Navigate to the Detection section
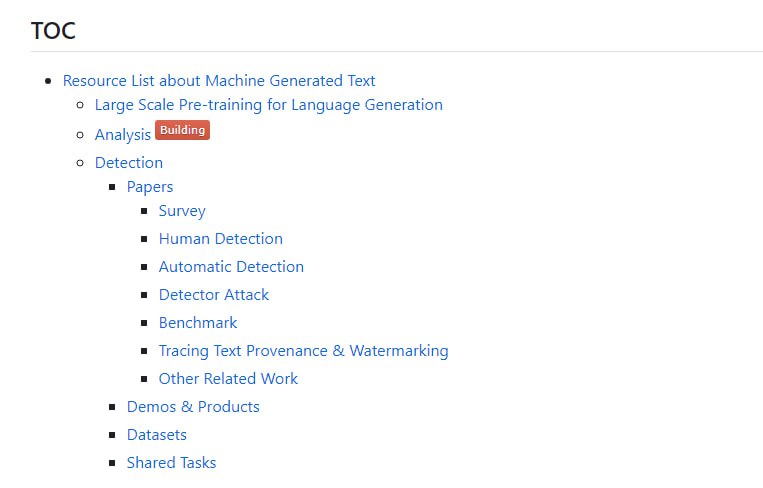 coord(128,163)
